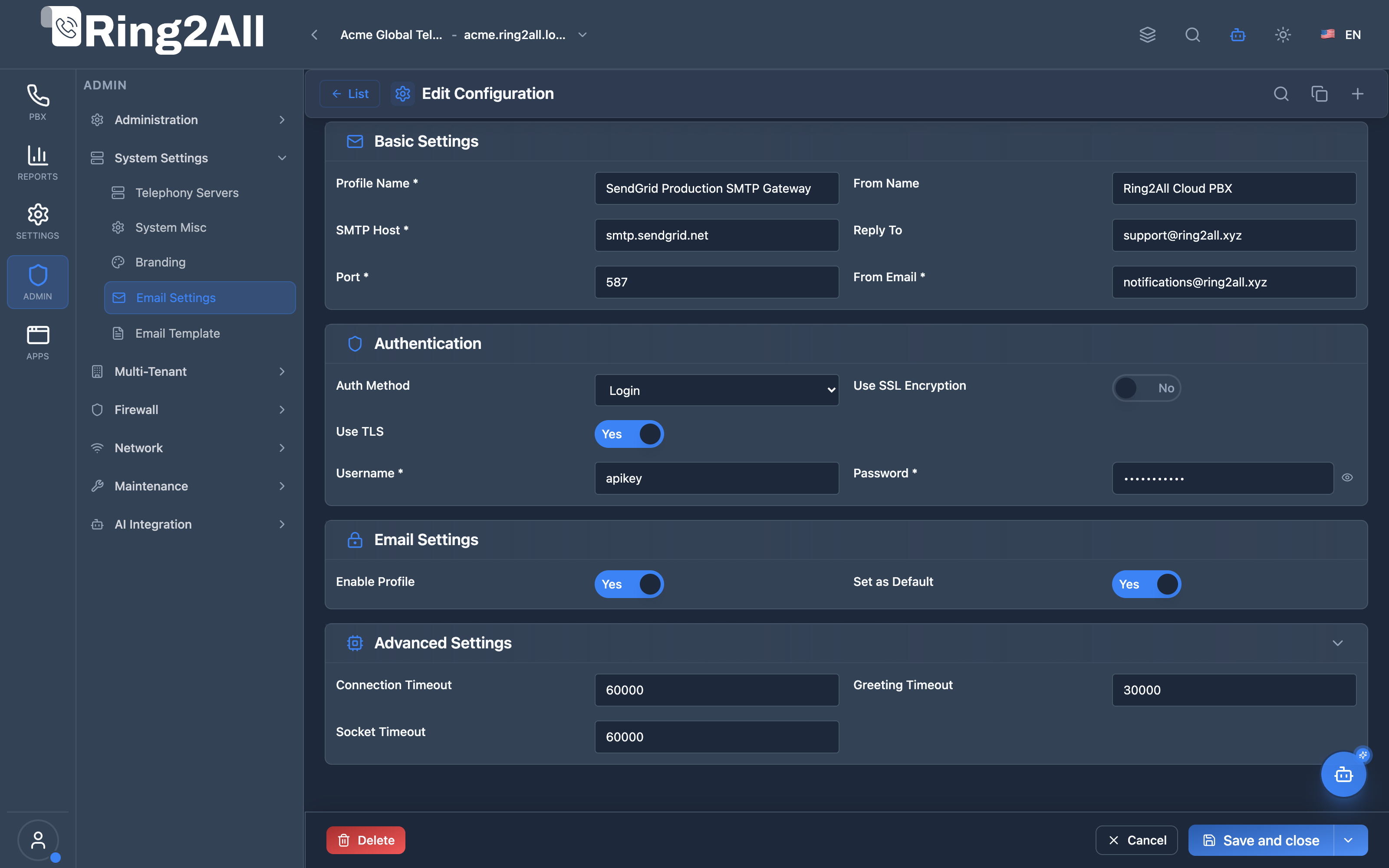Expand the Network menu
The height and width of the screenshot is (868, 1389).
click(189, 448)
